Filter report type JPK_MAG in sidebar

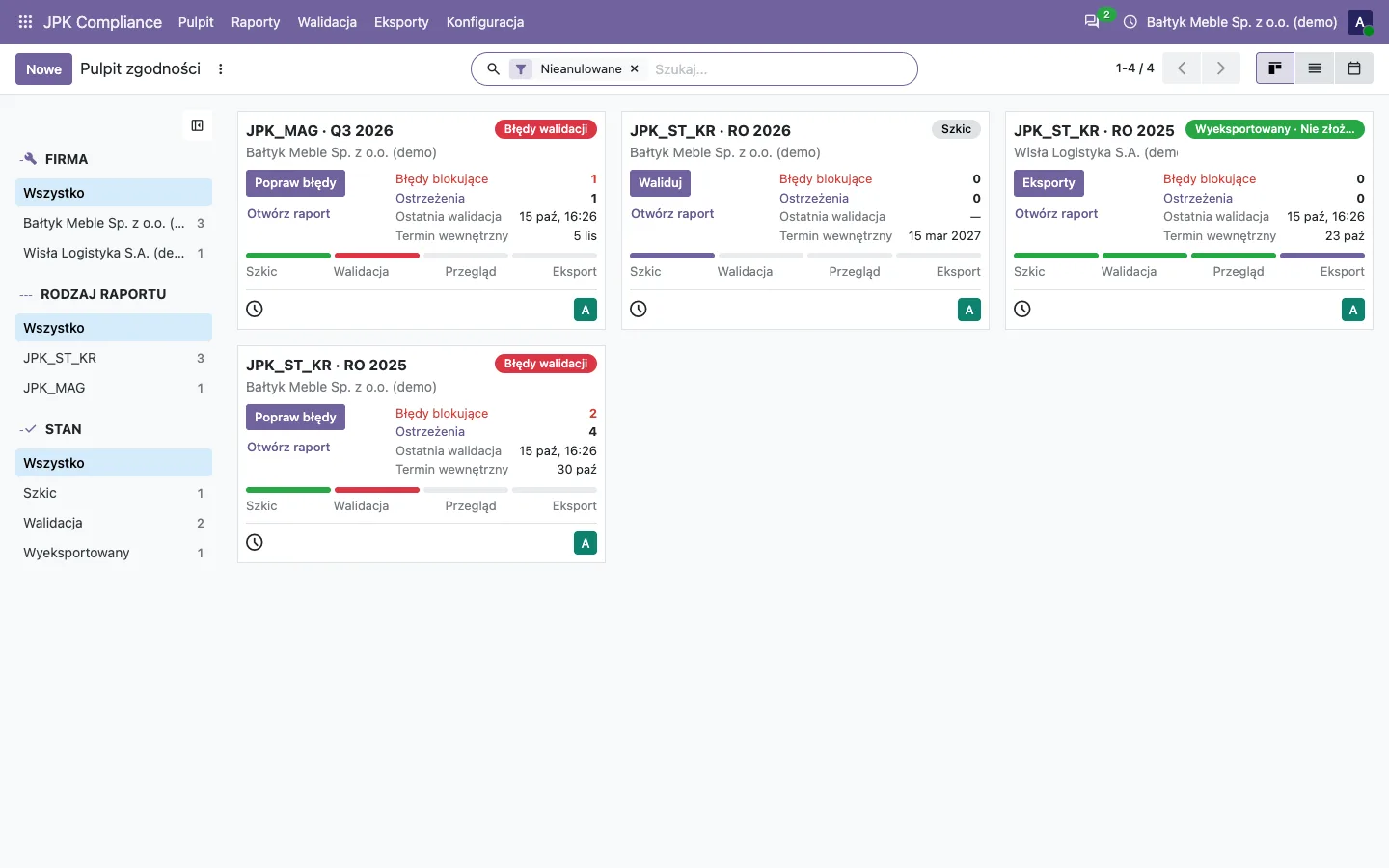114,388
